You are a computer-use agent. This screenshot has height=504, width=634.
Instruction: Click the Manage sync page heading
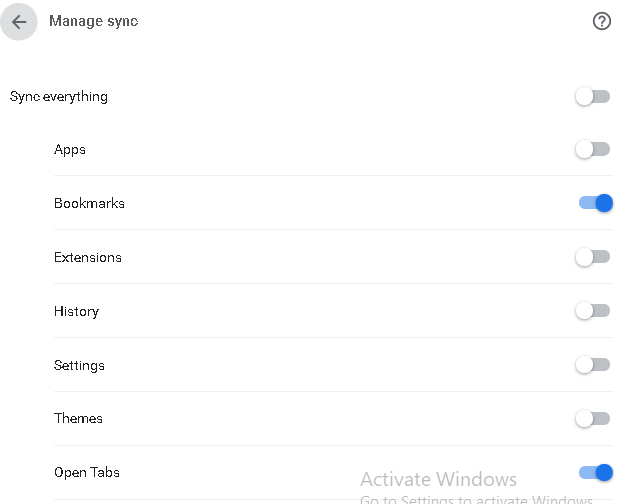tap(94, 22)
